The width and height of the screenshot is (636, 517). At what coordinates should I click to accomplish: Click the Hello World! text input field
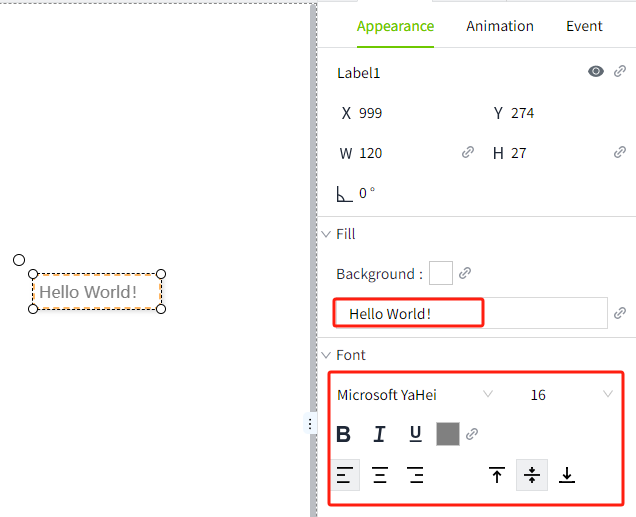click(470, 314)
